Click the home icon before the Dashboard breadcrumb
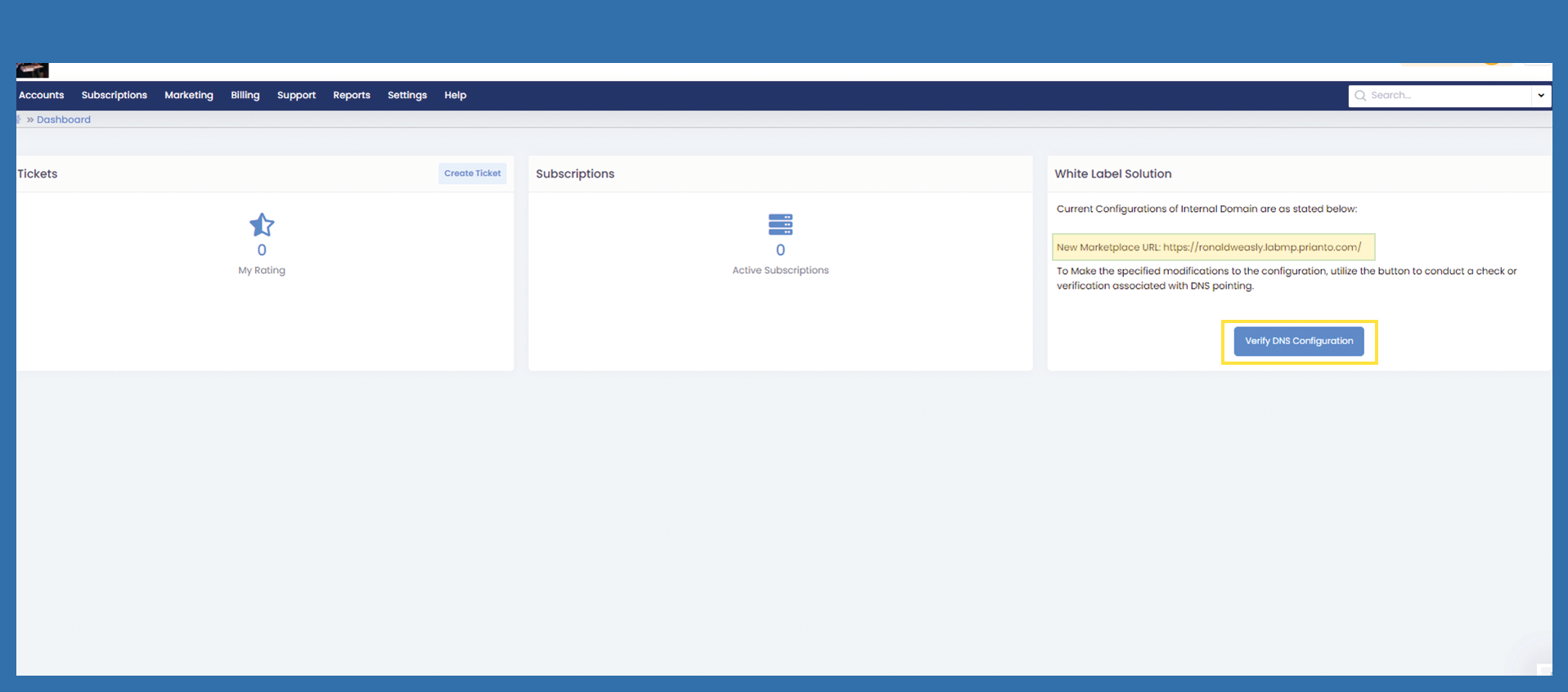This screenshot has height=692, width=1568. point(19,119)
